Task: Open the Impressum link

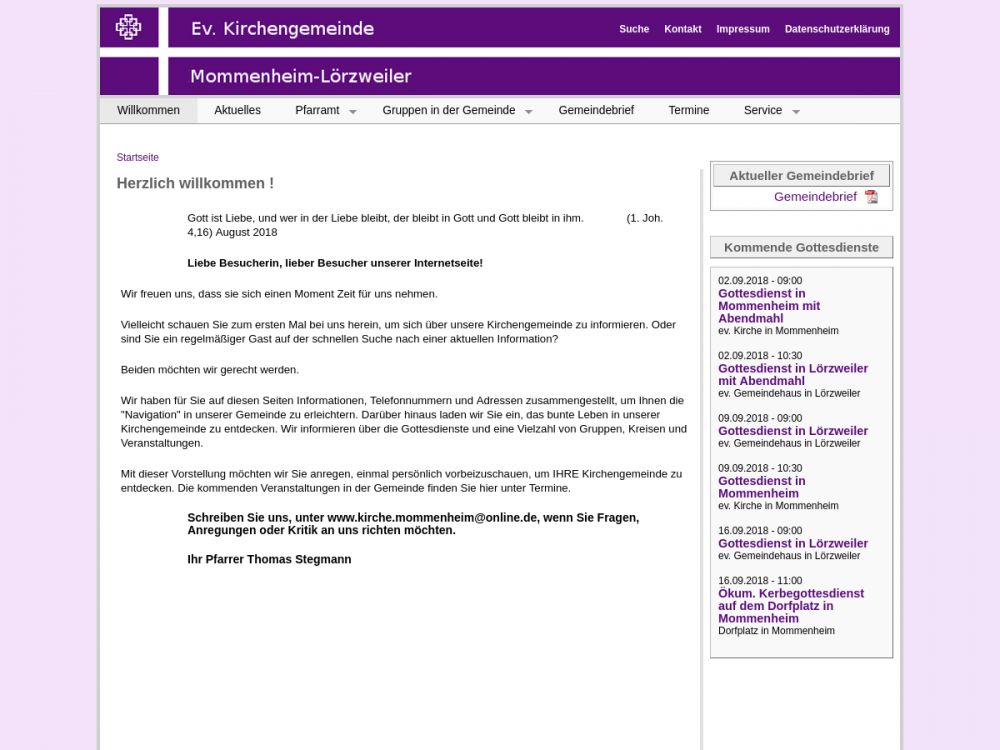Action: pyautogui.click(x=743, y=29)
